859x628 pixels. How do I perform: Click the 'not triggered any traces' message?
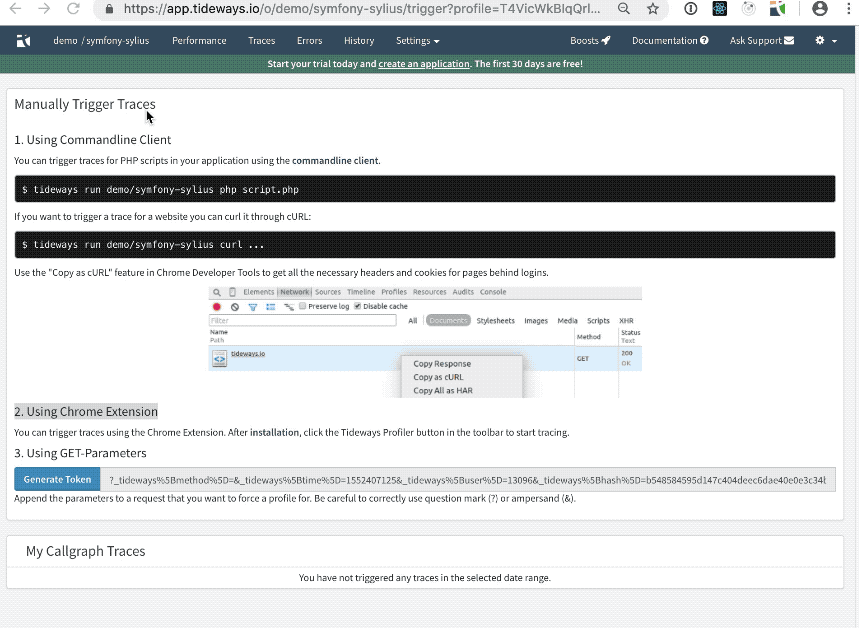425,578
